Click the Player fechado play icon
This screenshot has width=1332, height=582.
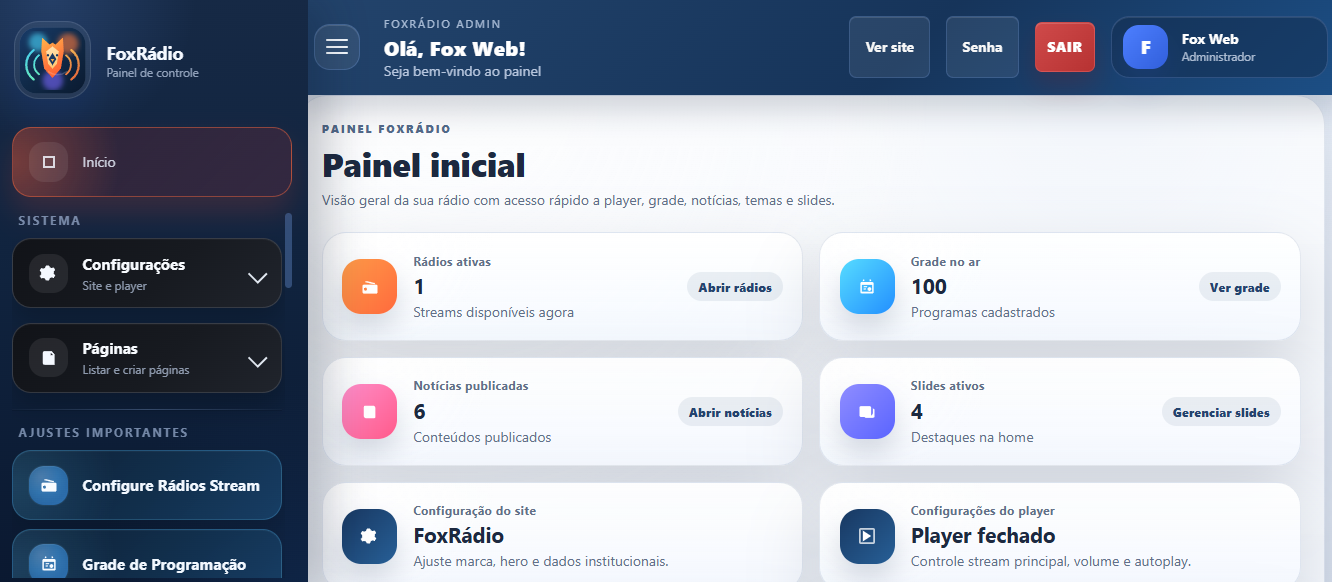click(867, 536)
